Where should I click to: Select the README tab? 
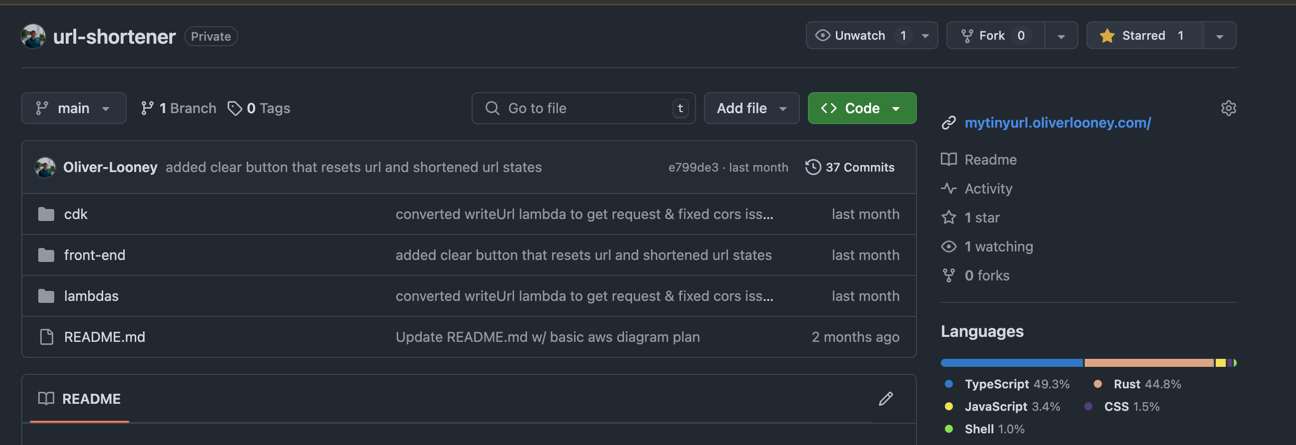[80, 399]
